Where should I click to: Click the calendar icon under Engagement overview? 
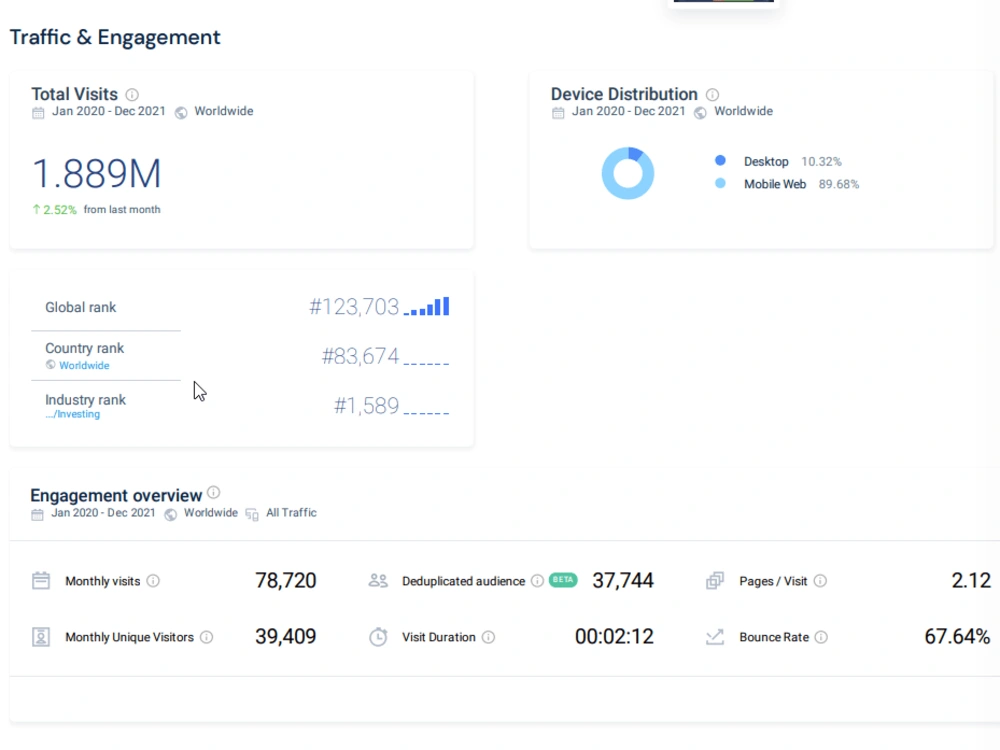[38, 515]
